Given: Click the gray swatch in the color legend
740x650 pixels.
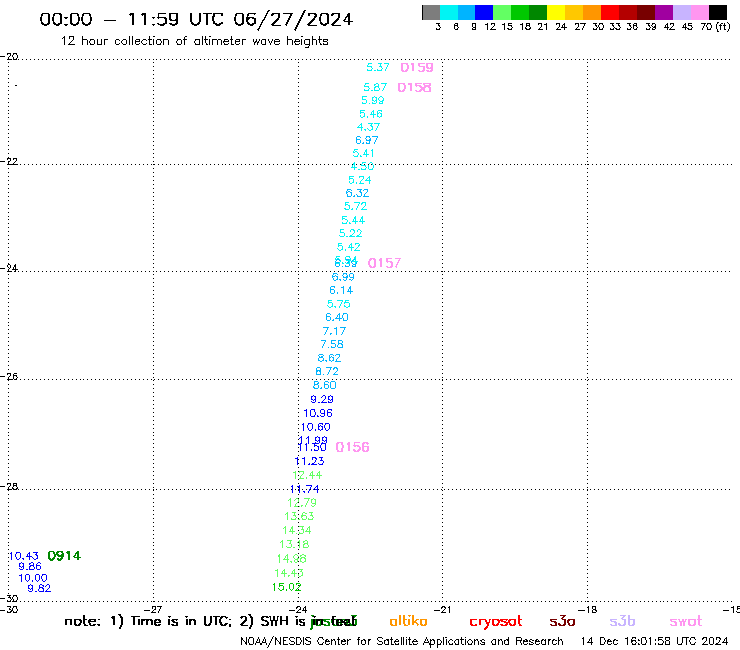Looking at the screenshot, I should click(x=431, y=12).
